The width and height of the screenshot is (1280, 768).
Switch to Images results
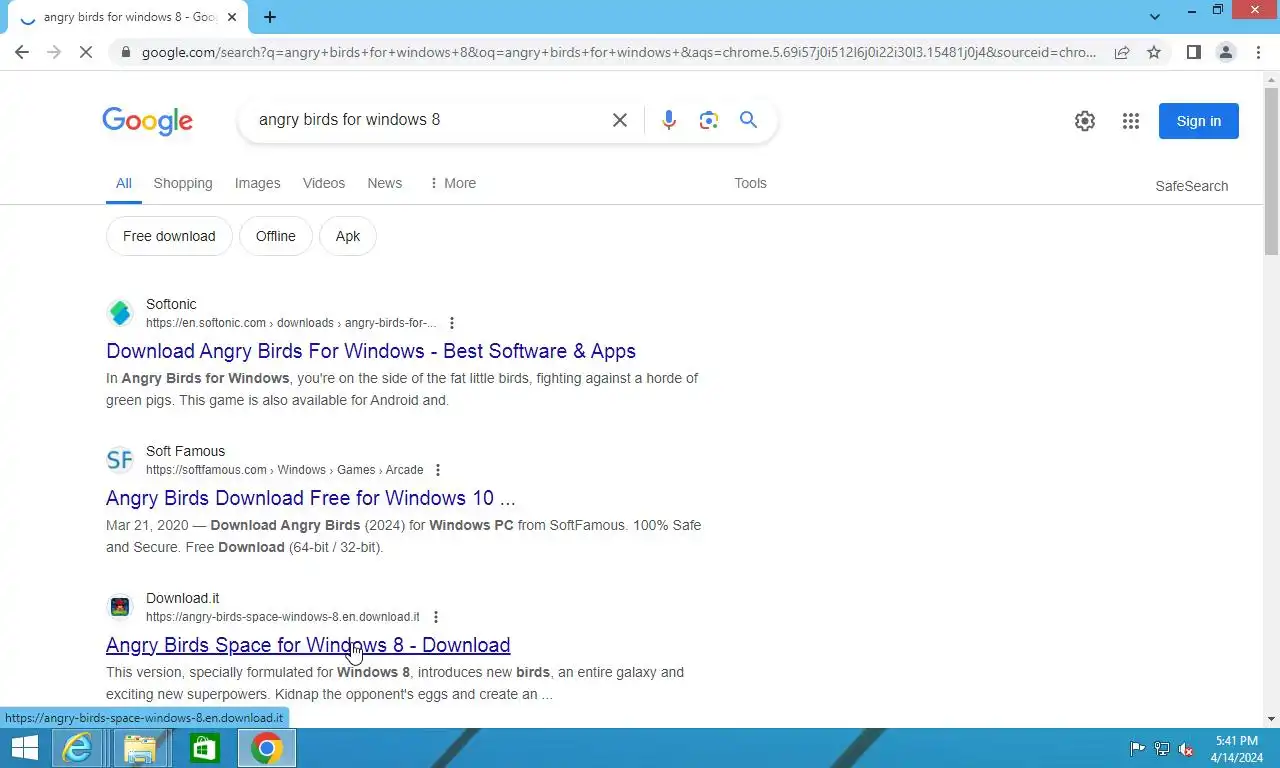point(257,183)
